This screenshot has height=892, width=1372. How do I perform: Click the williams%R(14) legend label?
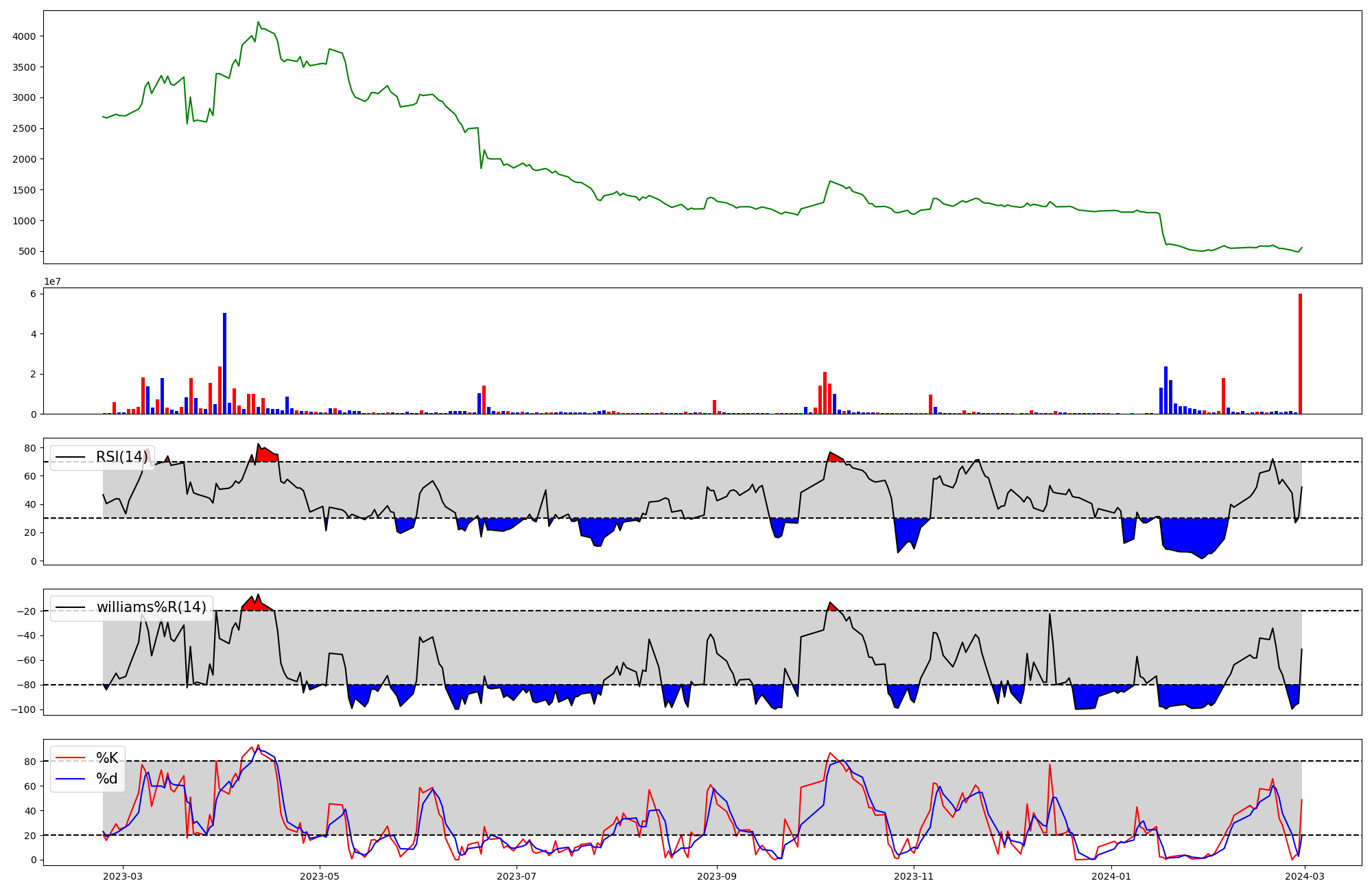pos(152,607)
